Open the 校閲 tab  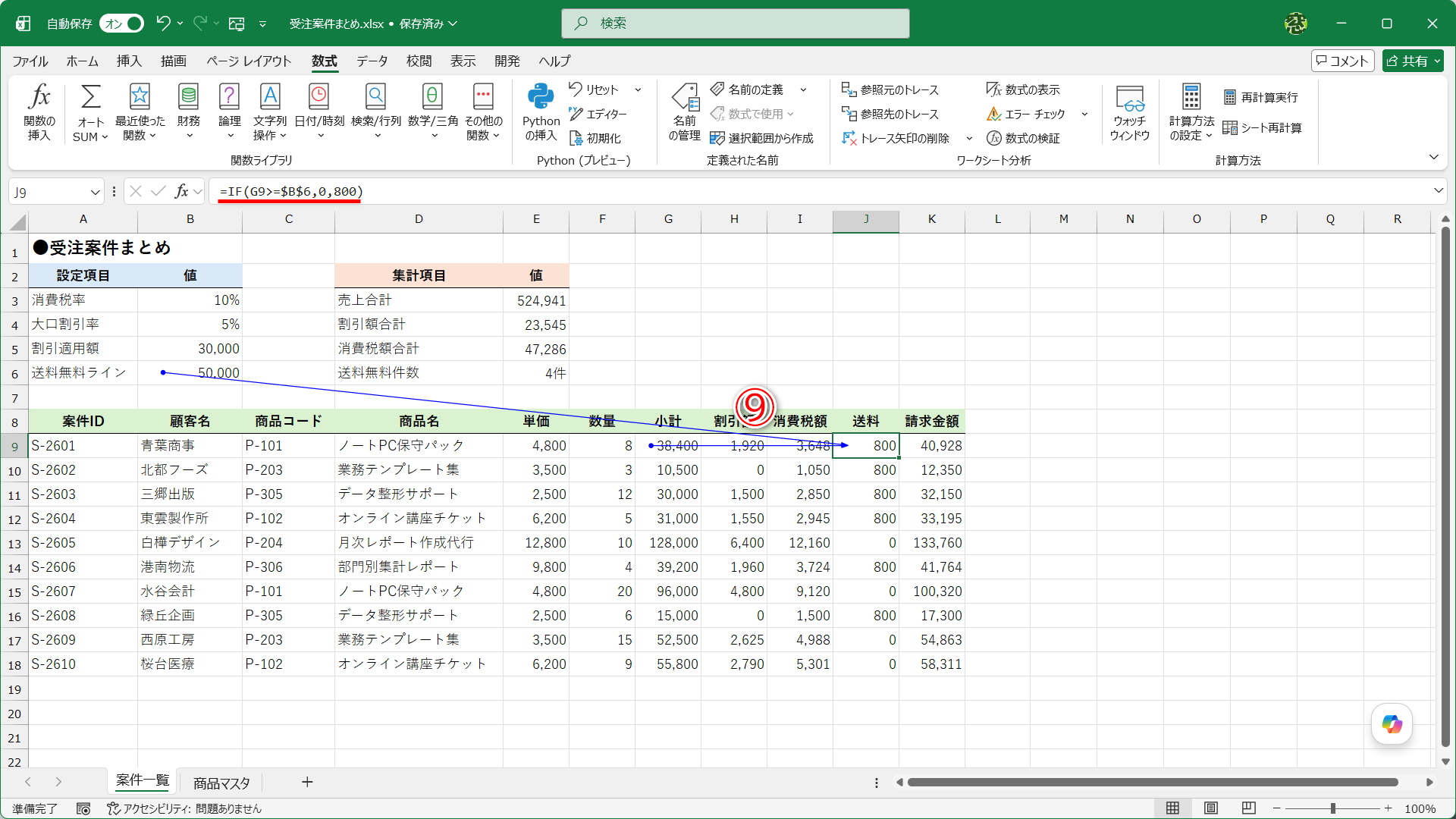[419, 61]
